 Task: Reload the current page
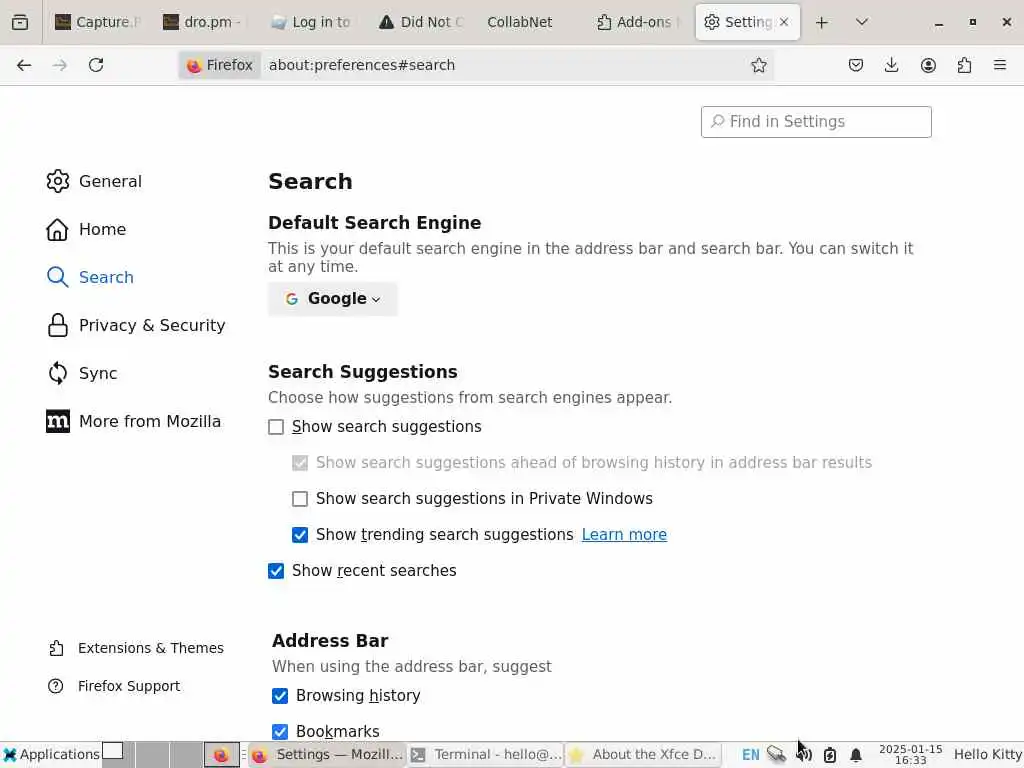96,65
